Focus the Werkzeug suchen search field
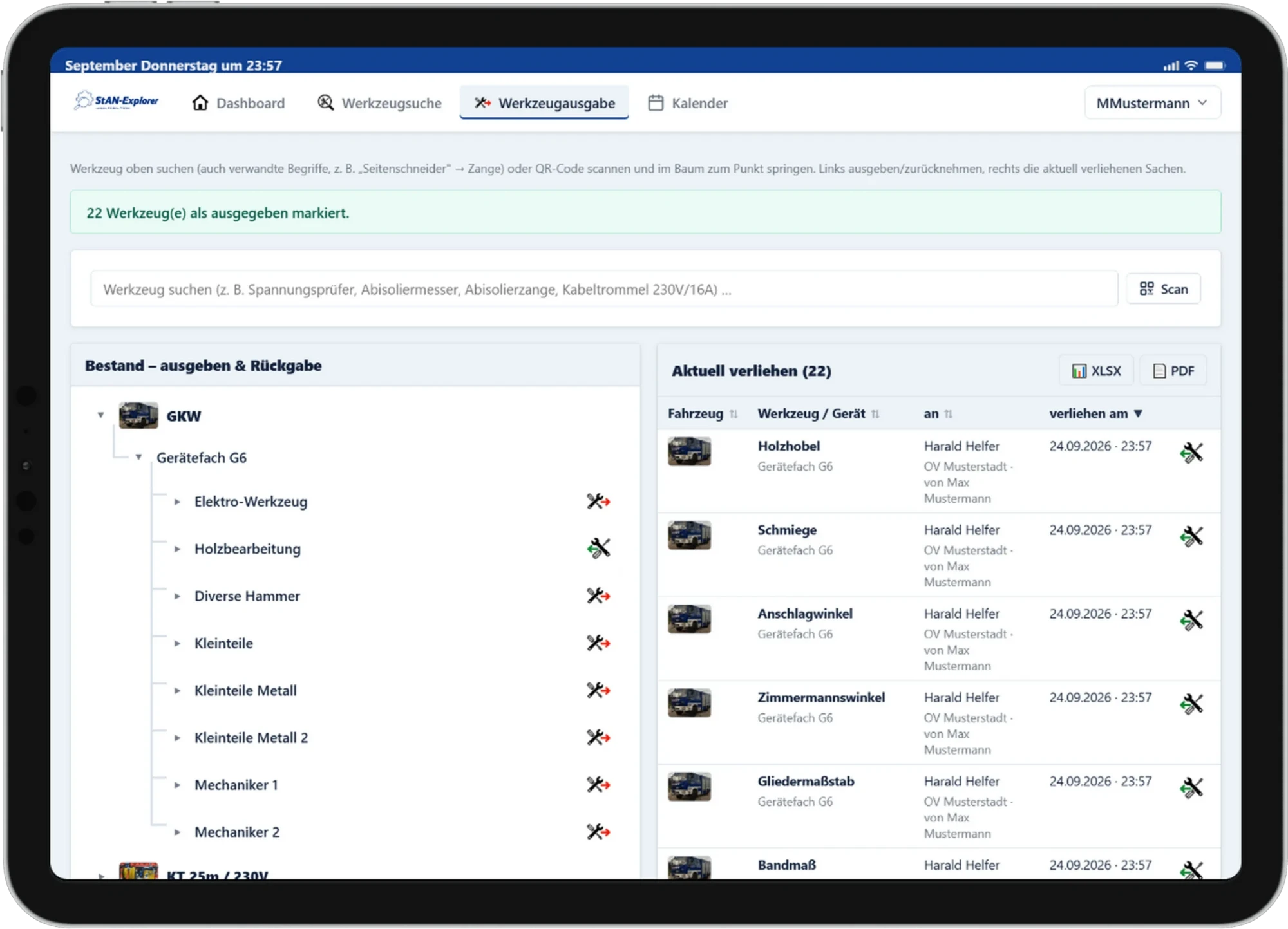 pyautogui.click(x=604, y=289)
